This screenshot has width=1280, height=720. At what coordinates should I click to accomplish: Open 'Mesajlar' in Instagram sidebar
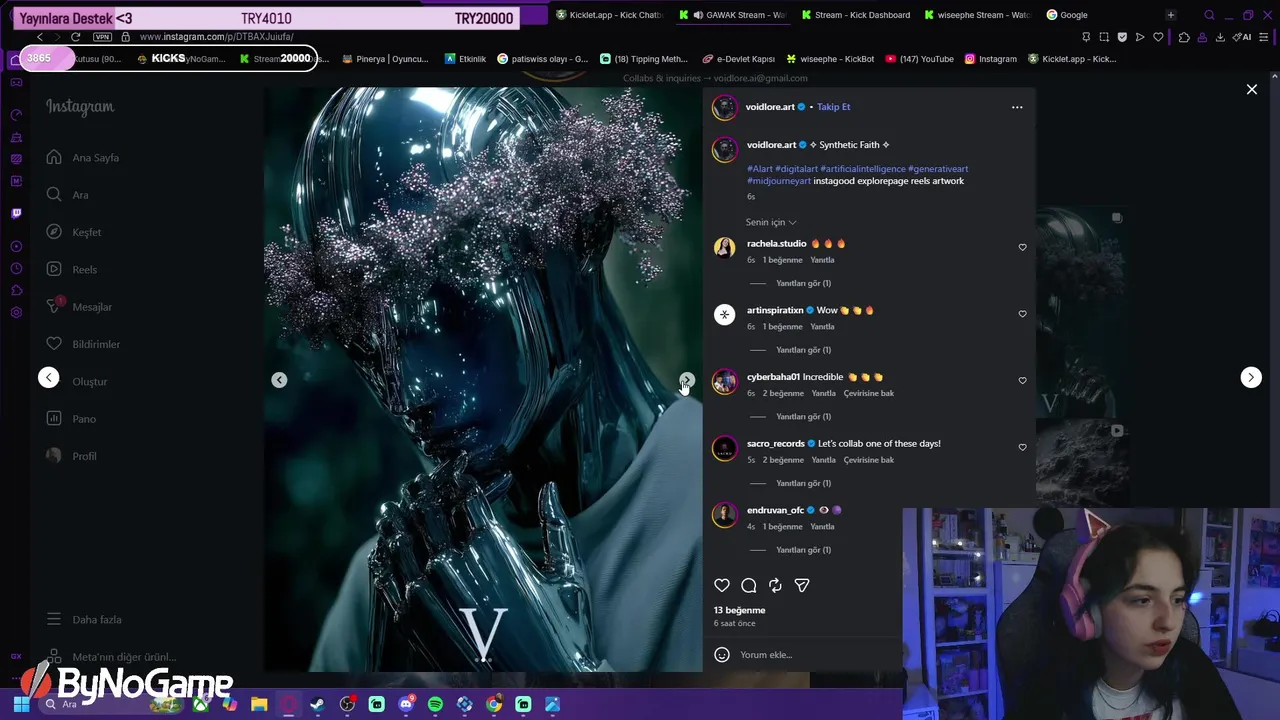click(x=79, y=307)
